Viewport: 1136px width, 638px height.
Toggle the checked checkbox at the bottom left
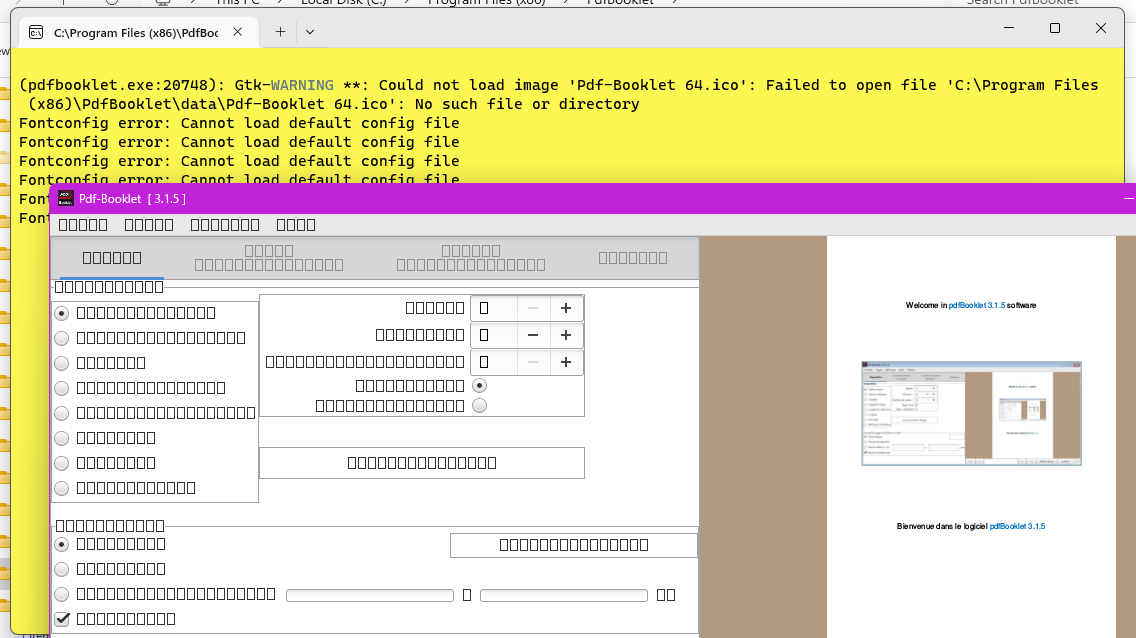point(63,618)
